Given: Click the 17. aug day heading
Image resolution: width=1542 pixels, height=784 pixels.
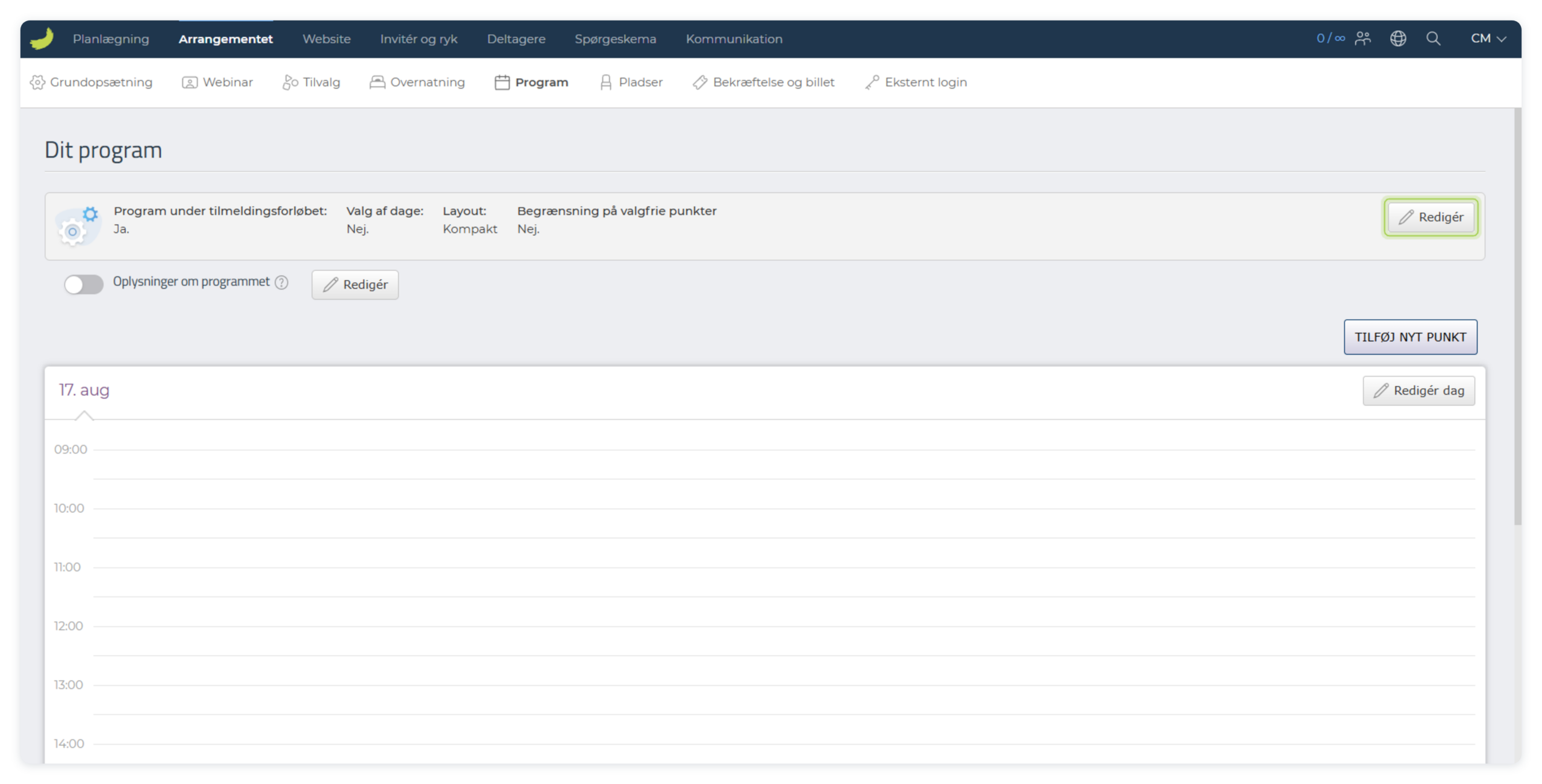Looking at the screenshot, I should point(84,390).
